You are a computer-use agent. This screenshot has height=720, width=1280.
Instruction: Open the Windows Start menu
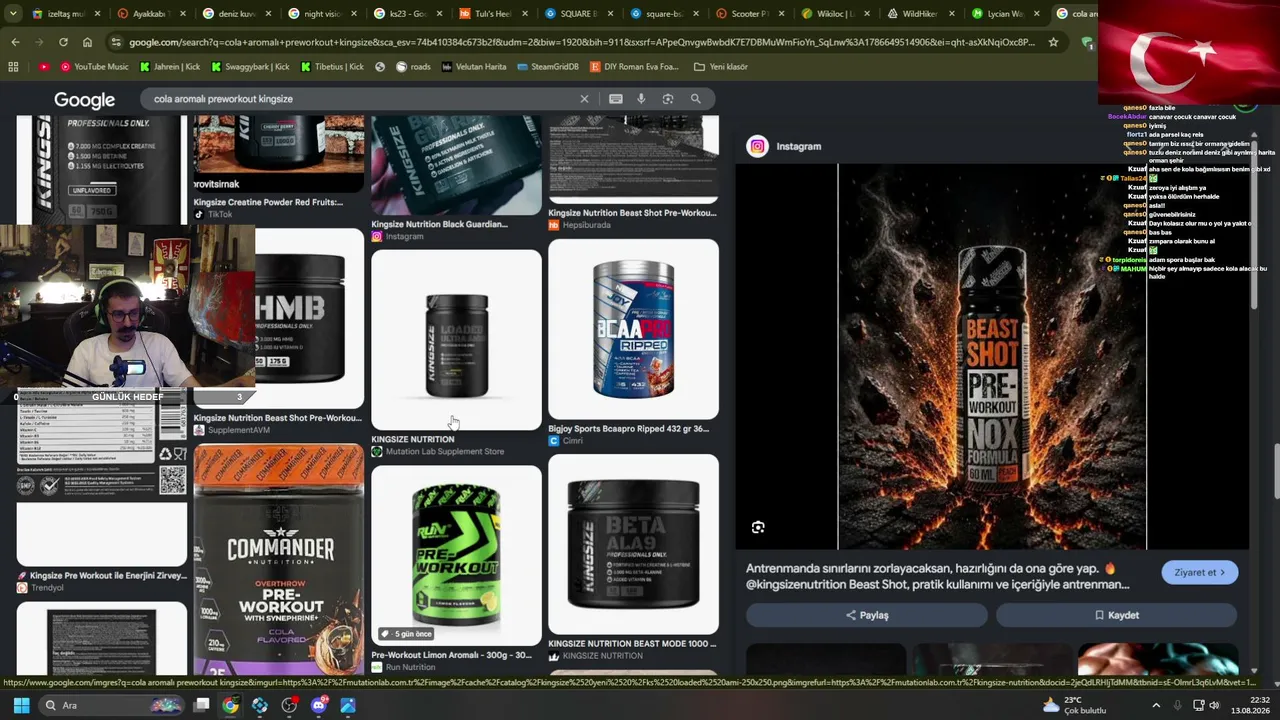(21, 705)
